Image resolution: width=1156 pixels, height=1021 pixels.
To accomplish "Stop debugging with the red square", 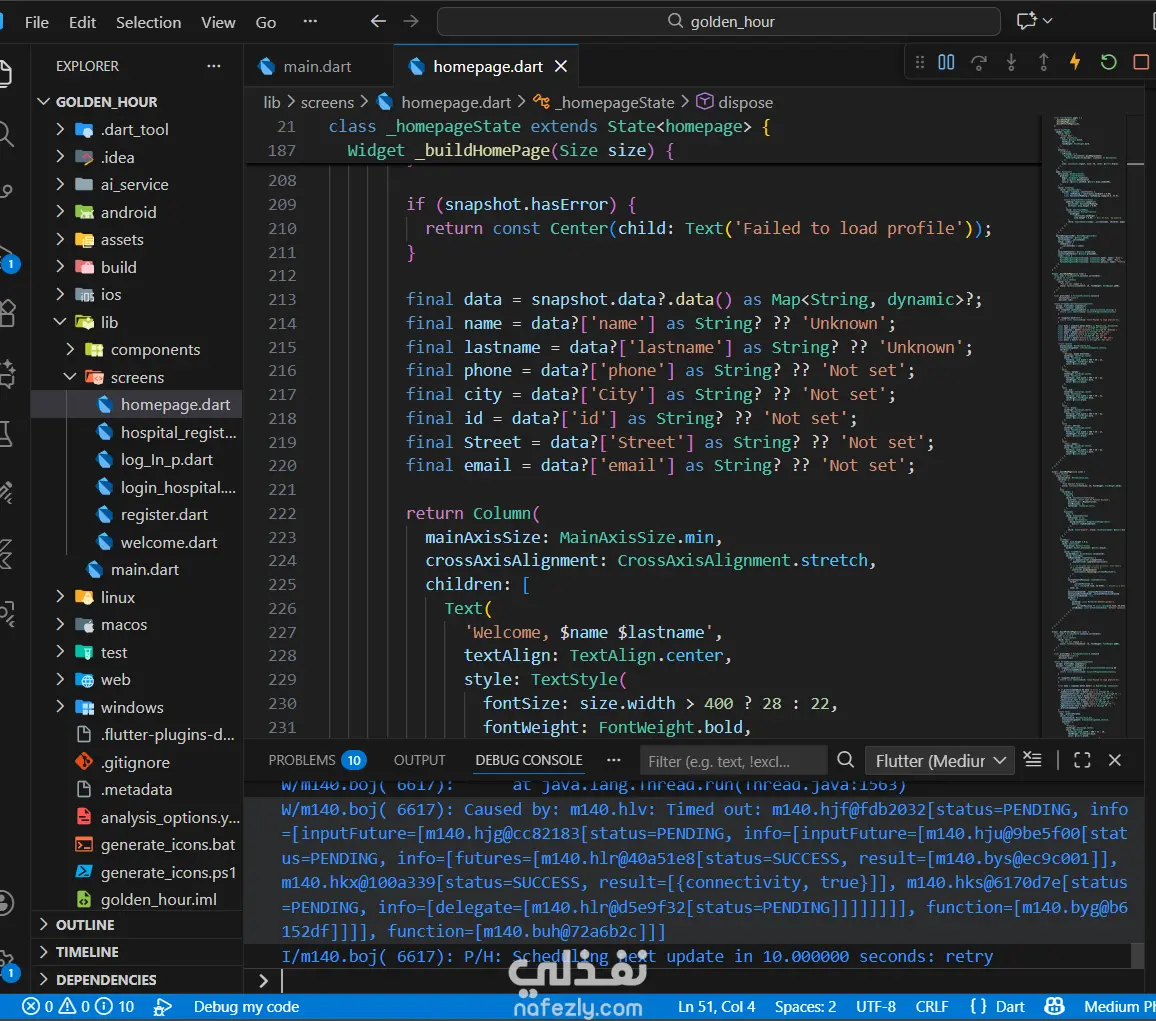I will tap(1141, 63).
